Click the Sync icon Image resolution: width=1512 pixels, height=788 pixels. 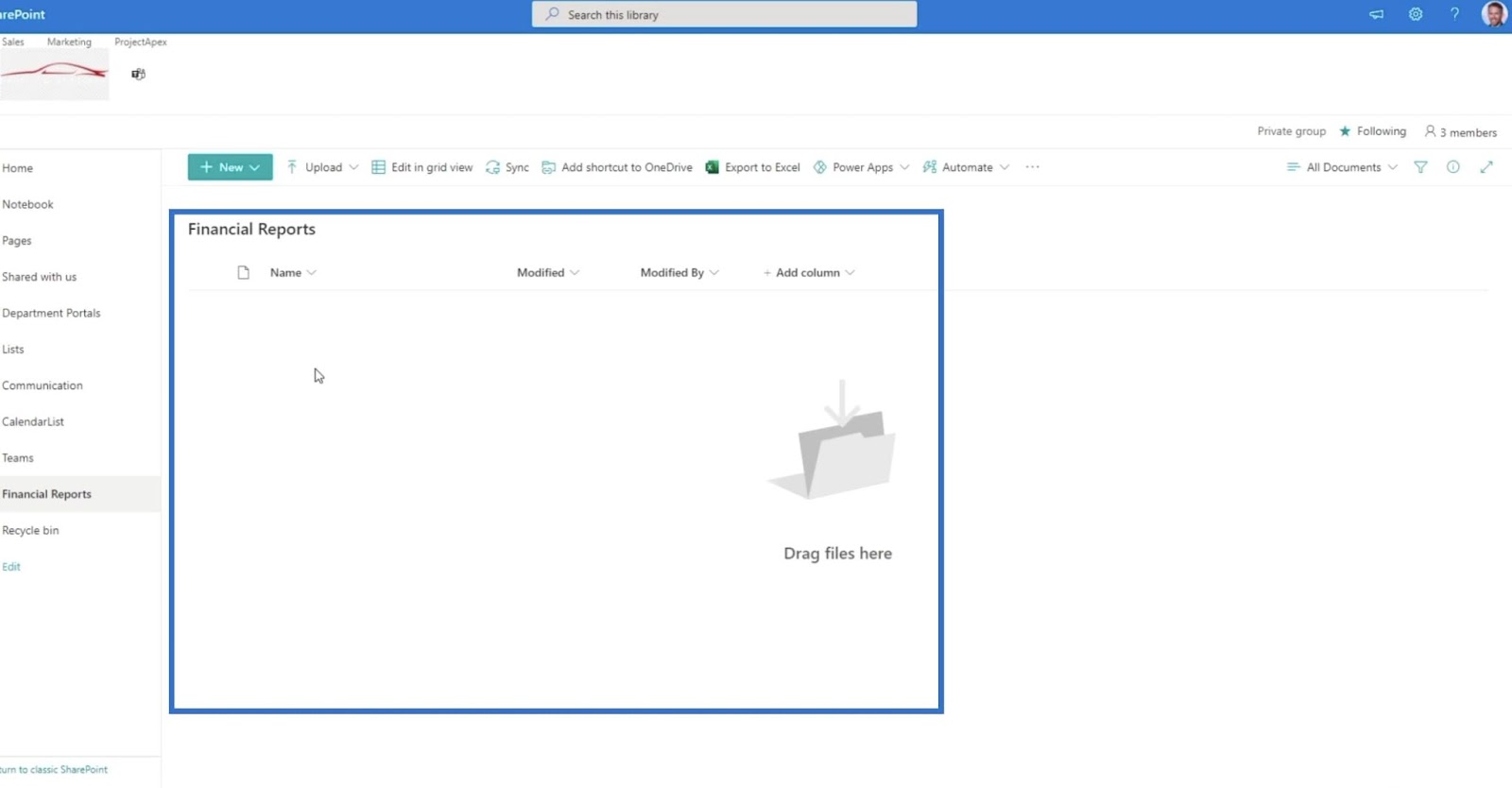(492, 167)
